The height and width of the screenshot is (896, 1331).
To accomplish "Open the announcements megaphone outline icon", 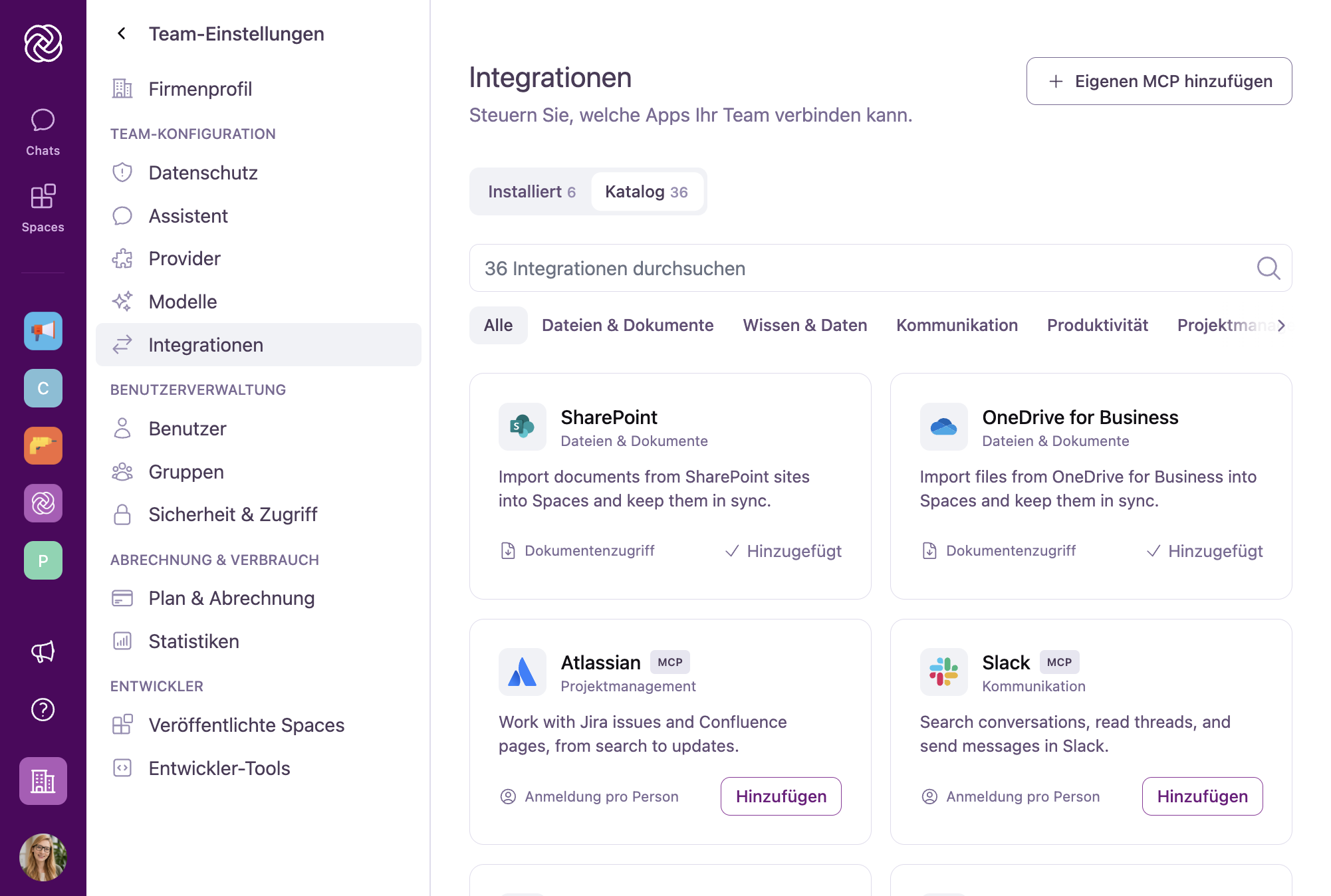I will pyautogui.click(x=43, y=652).
